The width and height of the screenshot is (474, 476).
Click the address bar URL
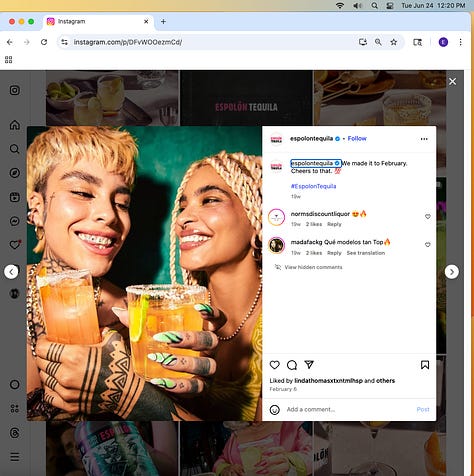(x=128, y=42)
